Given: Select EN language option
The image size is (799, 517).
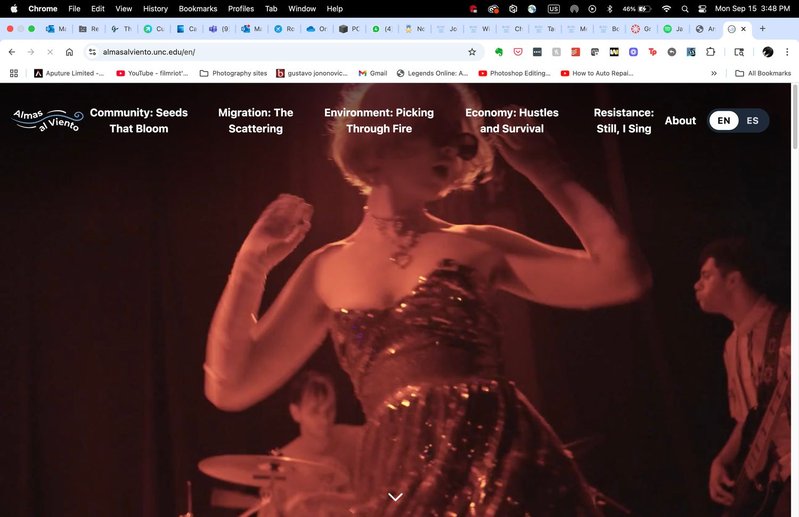Looking at the screenshot, I should tap(724, 121).
